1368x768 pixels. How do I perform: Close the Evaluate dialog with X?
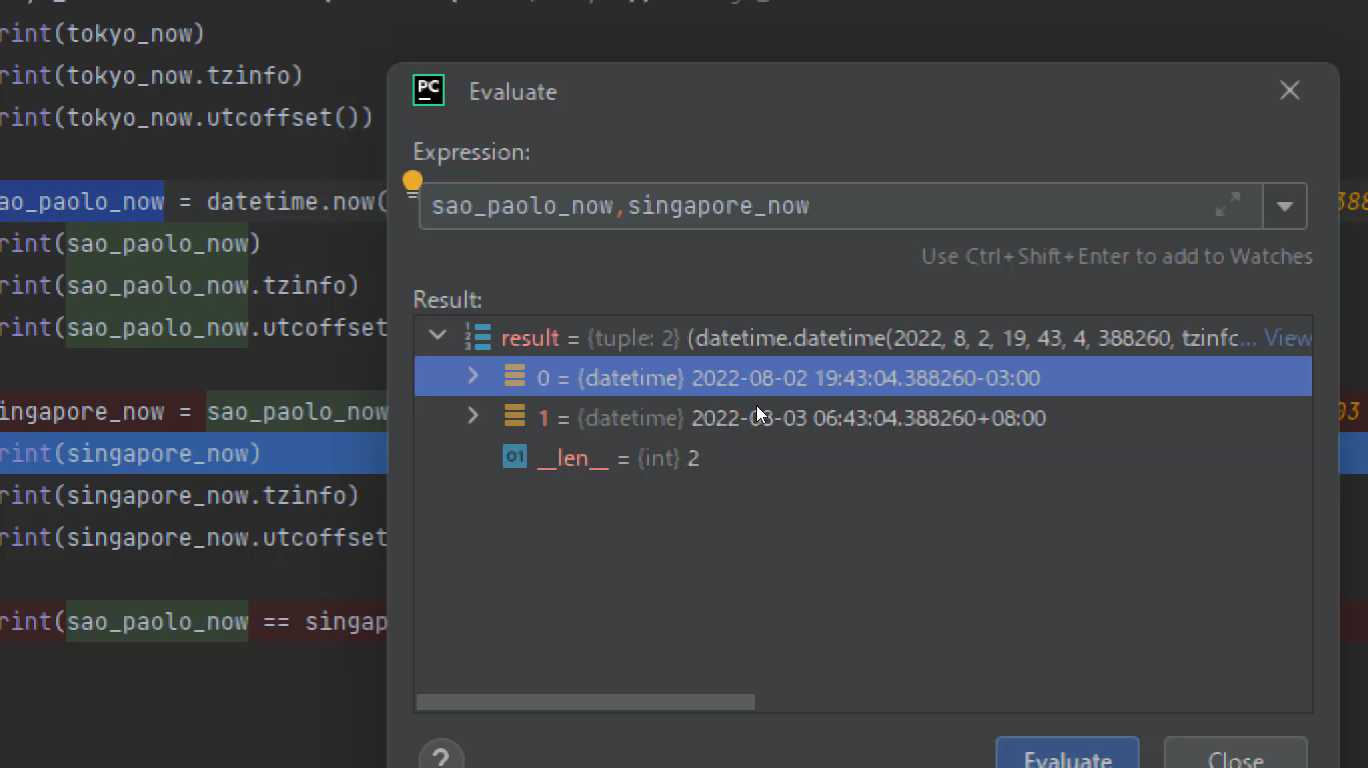coord(1290,91)
